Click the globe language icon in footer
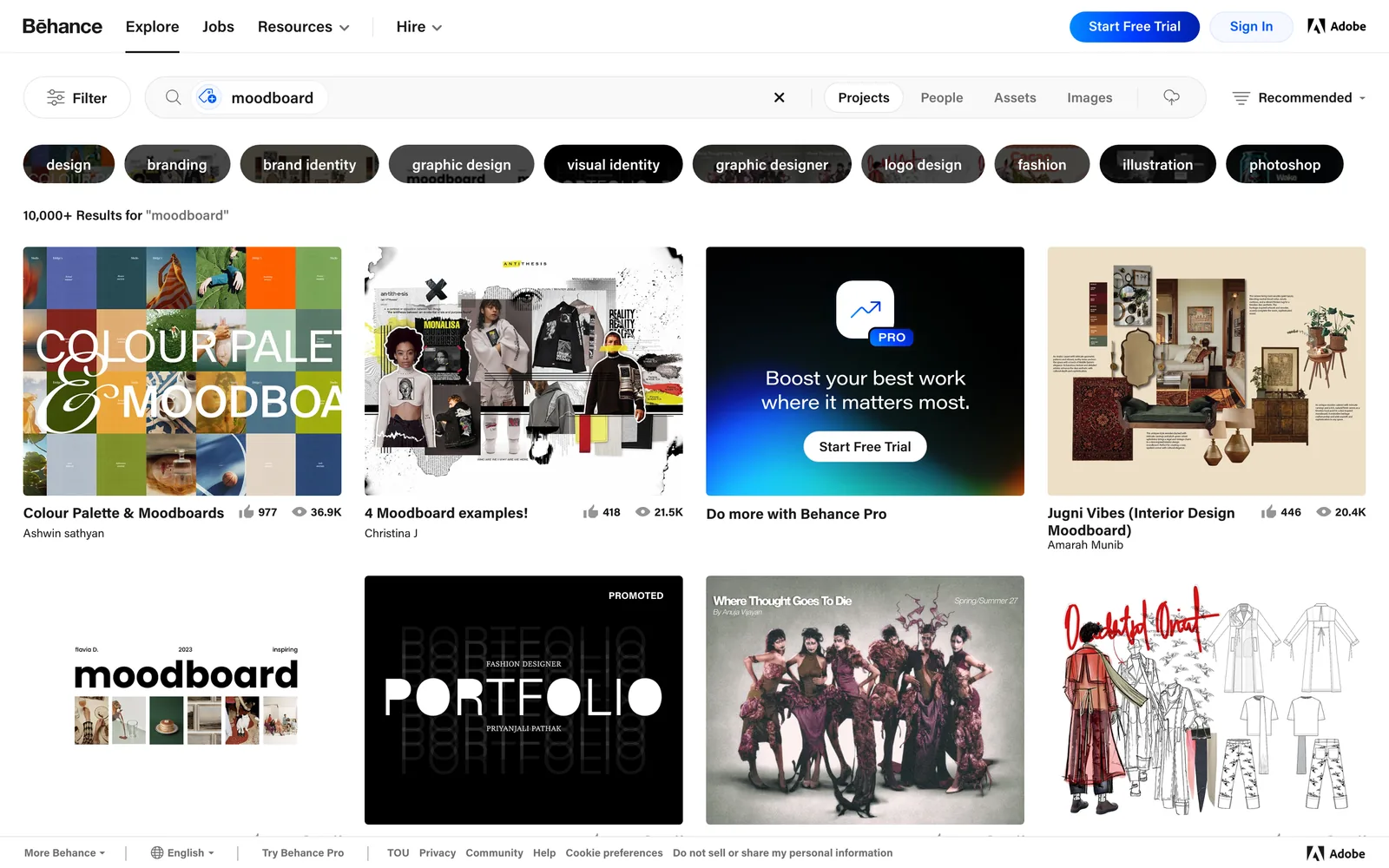1389x868 pixels. pyautogui.click(x=157, y=852)
